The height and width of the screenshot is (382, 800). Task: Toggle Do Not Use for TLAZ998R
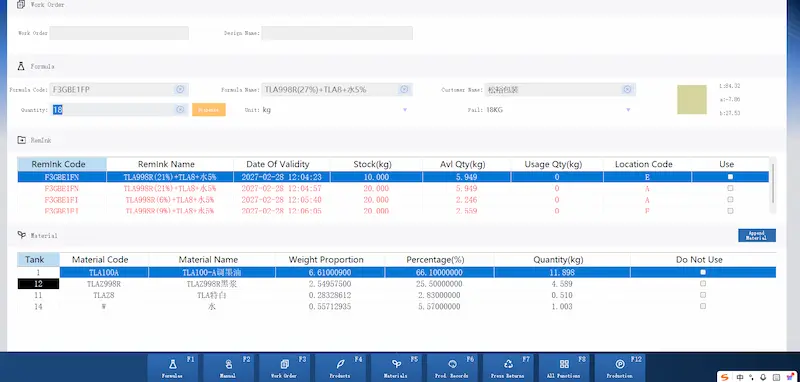click(x=703, y=284)
